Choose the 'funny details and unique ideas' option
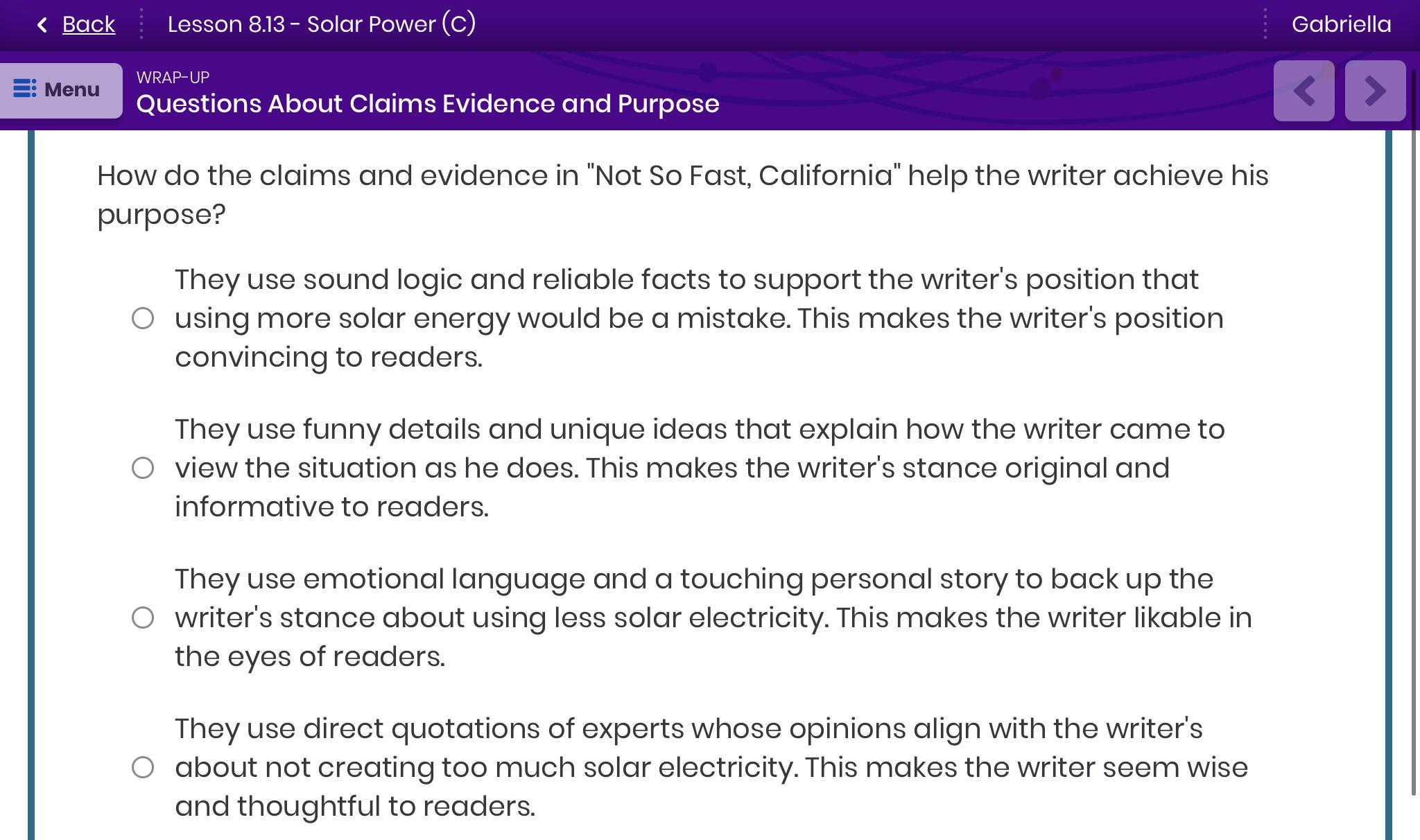This screenshot has height=840, width=1420. coord(143,469)
